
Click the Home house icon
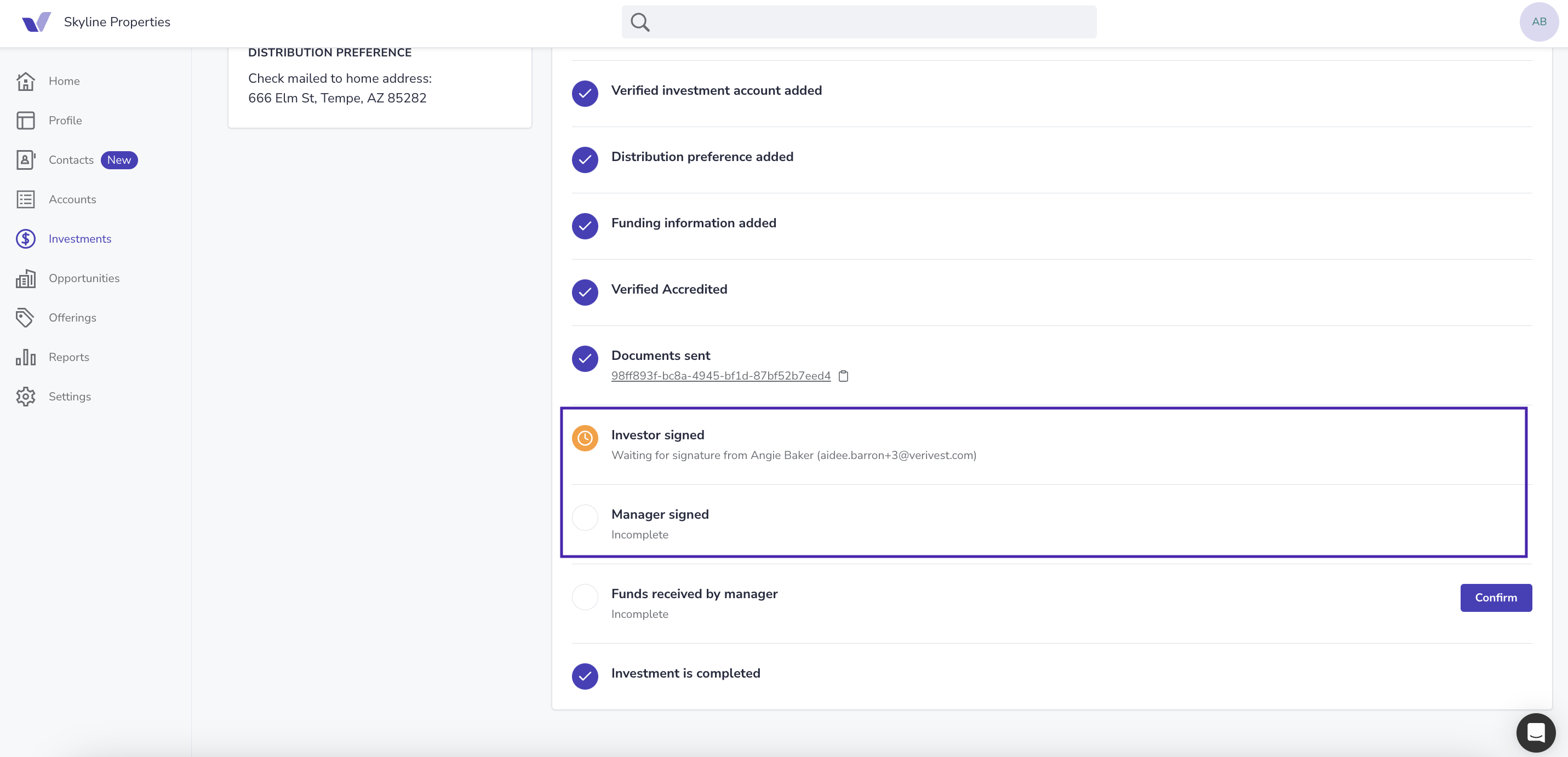(x=26, y=81)
